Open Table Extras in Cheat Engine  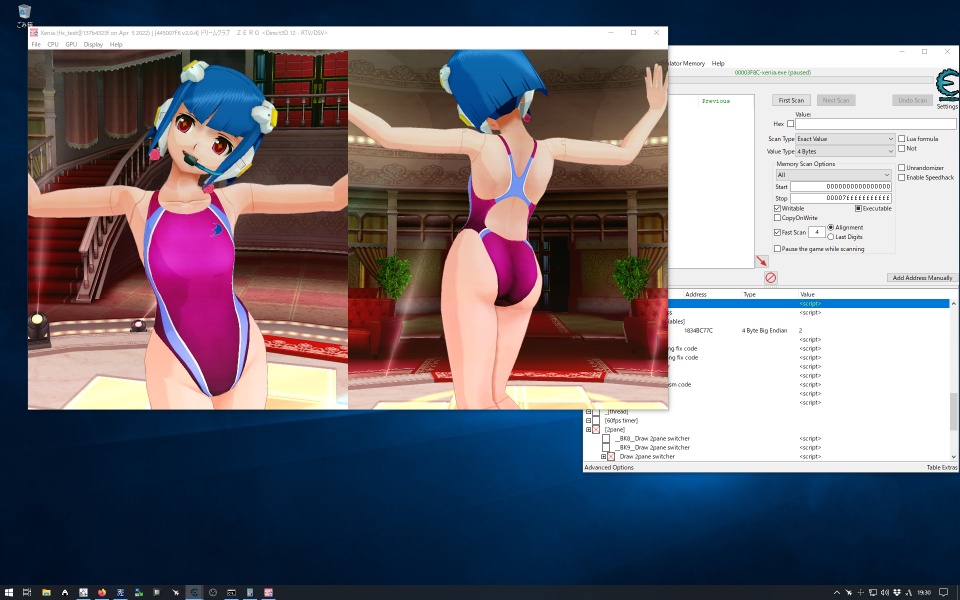[x=942, y=468]
